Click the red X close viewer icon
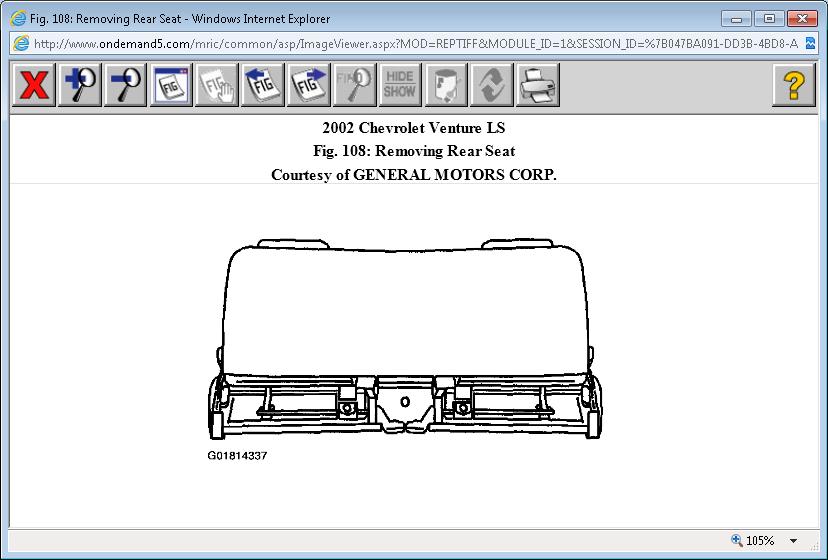 33,85
